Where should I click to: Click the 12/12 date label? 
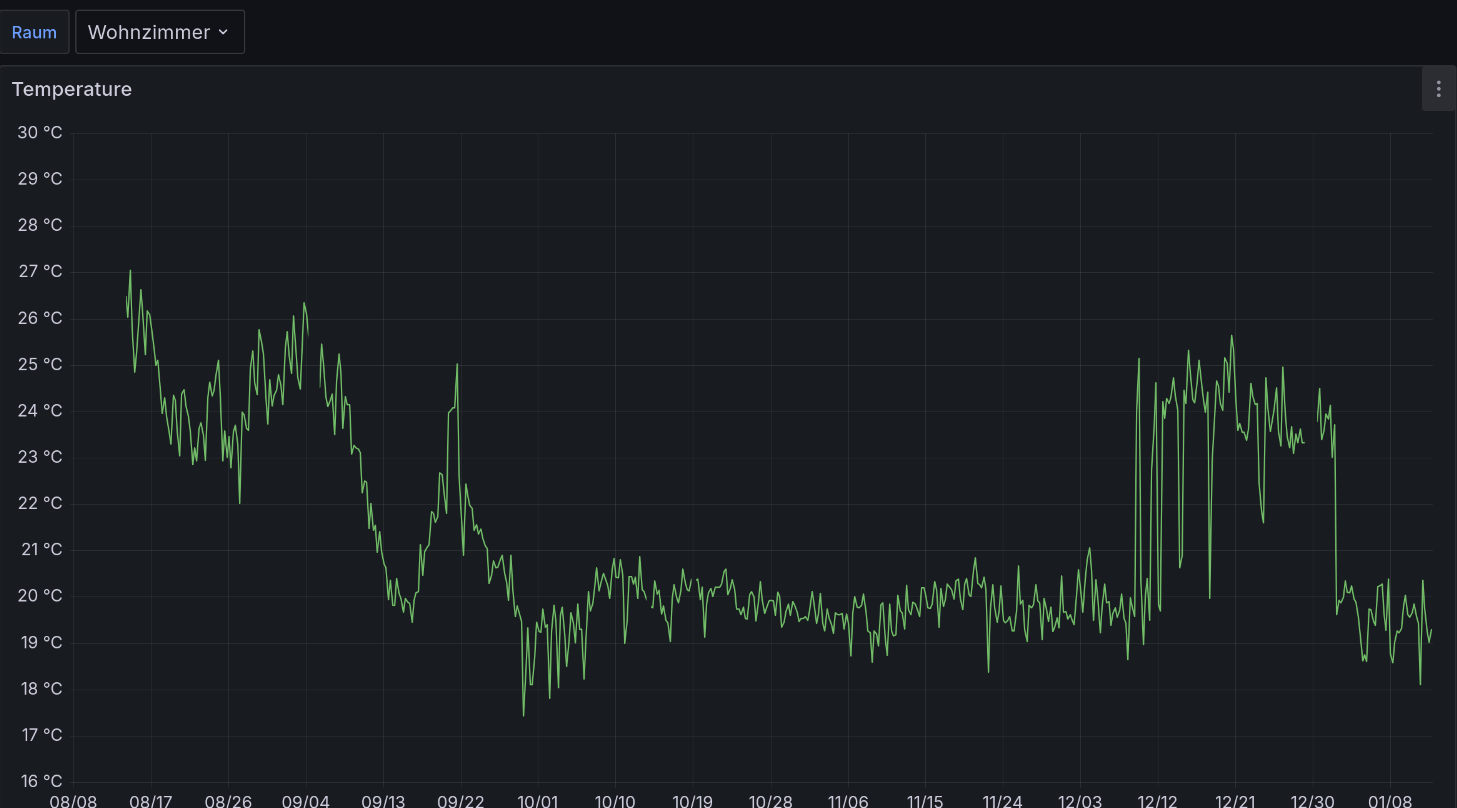pos(1157,801)
